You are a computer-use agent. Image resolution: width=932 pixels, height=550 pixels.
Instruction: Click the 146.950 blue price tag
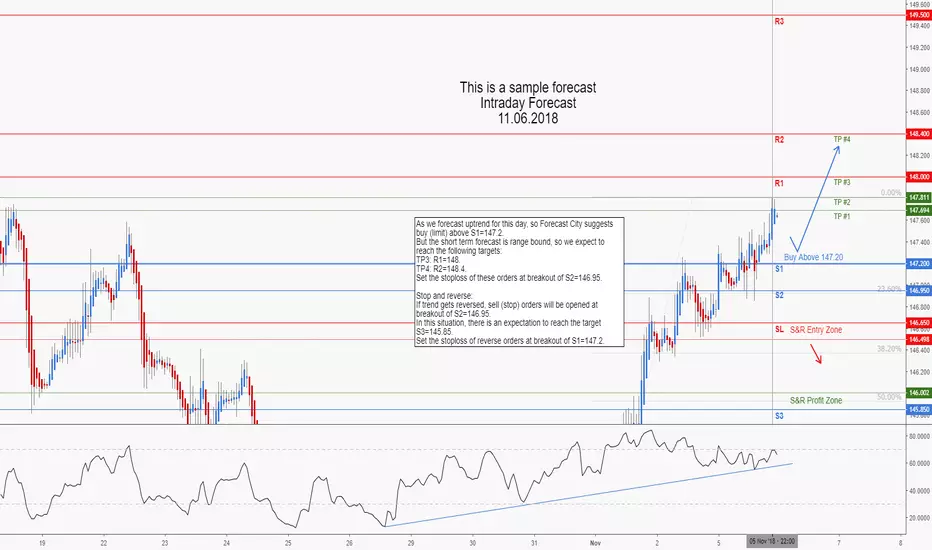[919, 291]
